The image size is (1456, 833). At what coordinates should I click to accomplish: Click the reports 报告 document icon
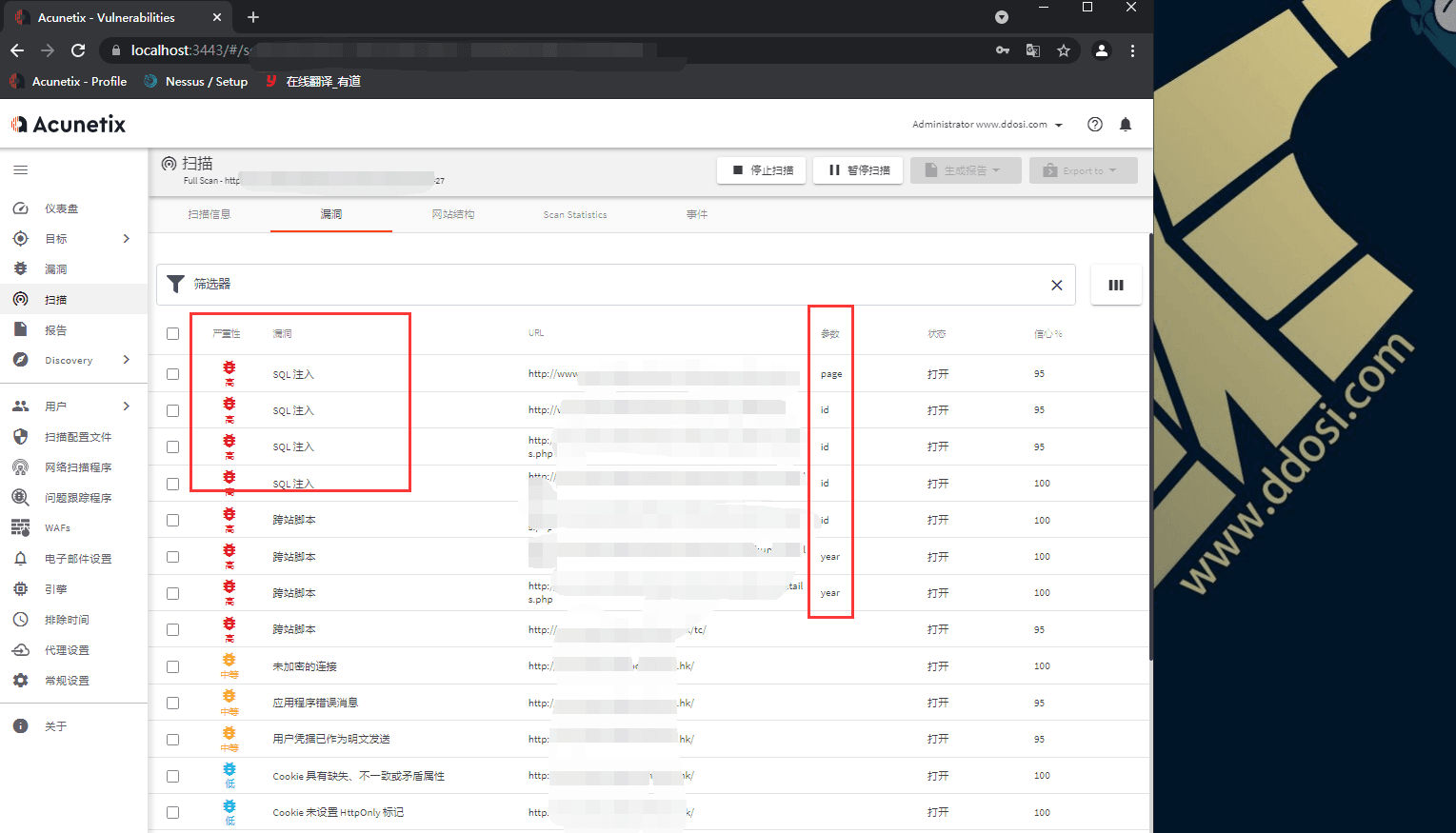(20, 330)
